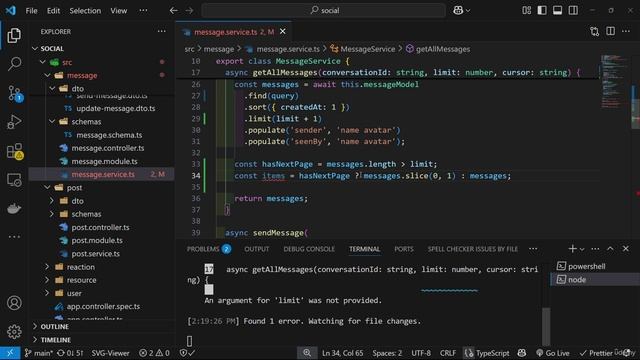640x360 pixels.
Task: Collapse the SOCIAL workspace root
Action: click(x=35, y=49)
